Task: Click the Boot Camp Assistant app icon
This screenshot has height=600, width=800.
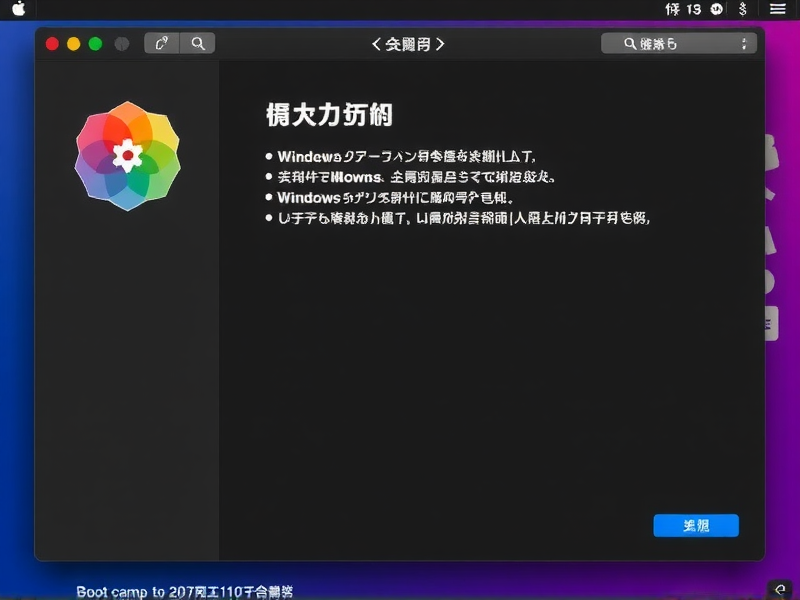Action: tap(127, 155)
